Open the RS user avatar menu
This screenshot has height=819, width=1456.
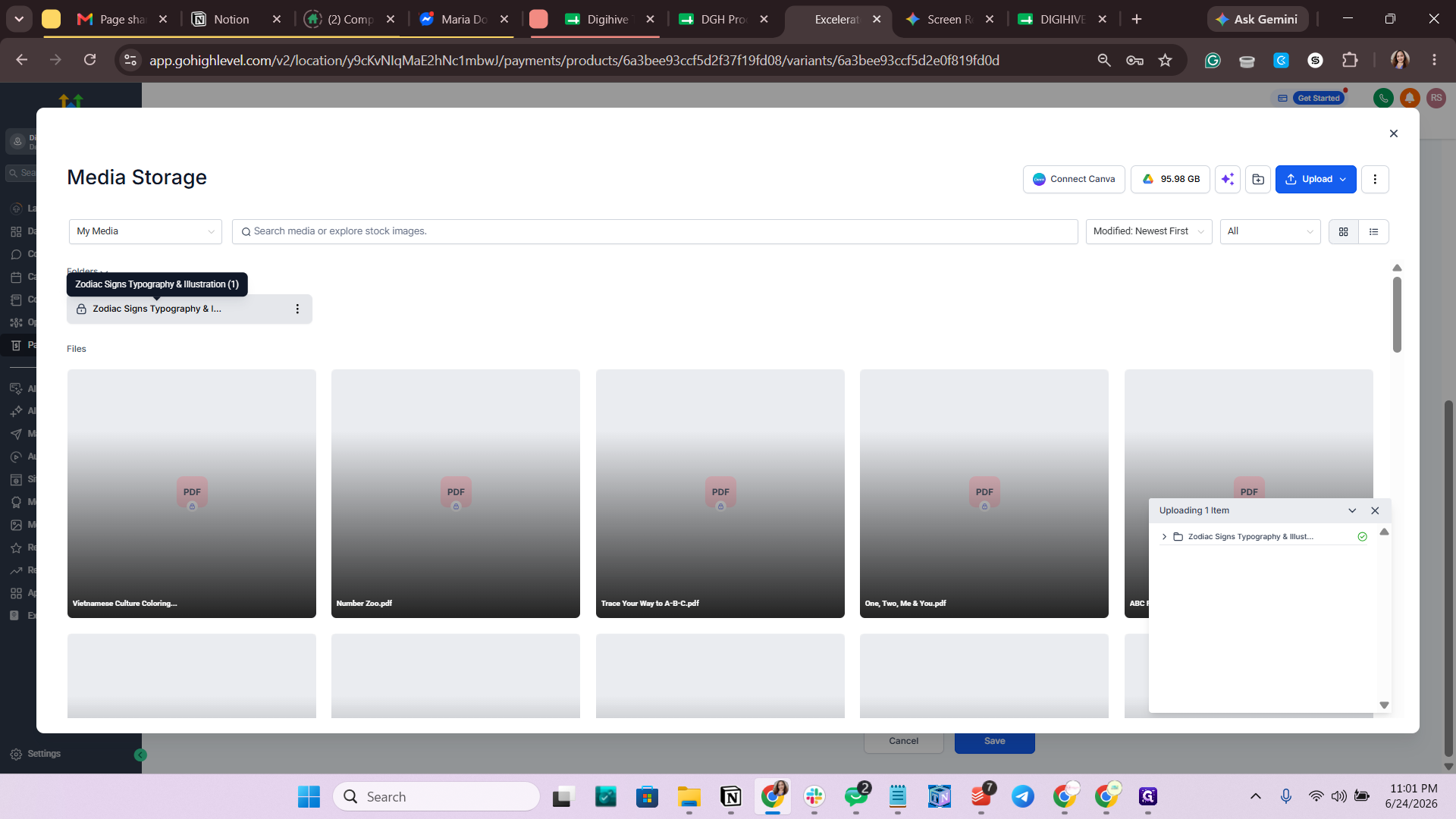[x=1436, y=98]
